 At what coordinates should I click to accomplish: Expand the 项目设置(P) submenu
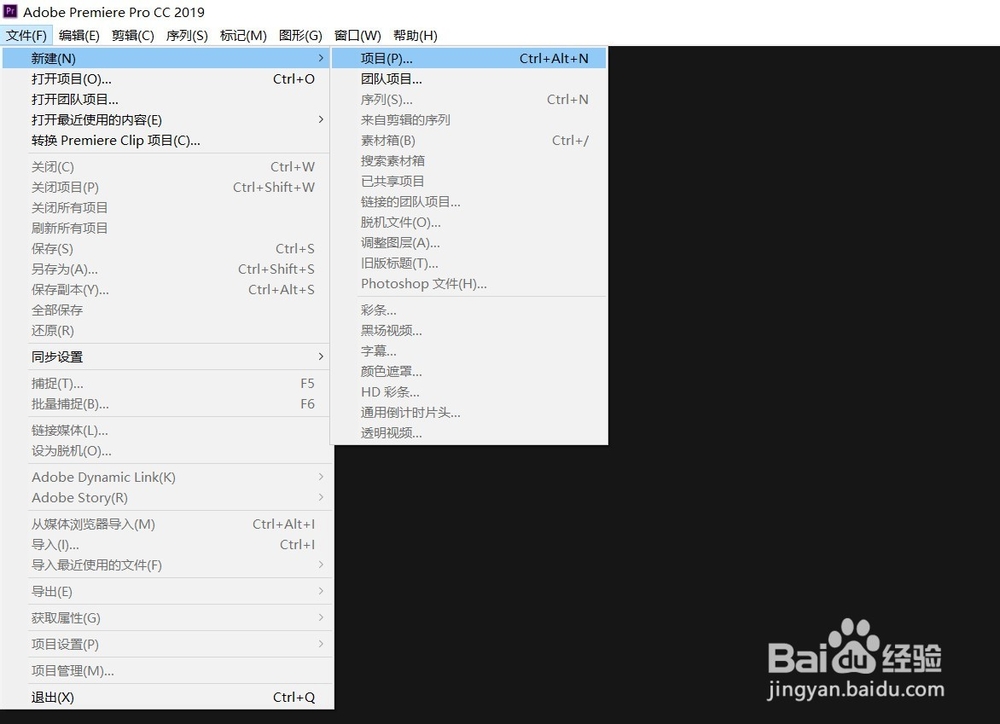tap(166, 644)
